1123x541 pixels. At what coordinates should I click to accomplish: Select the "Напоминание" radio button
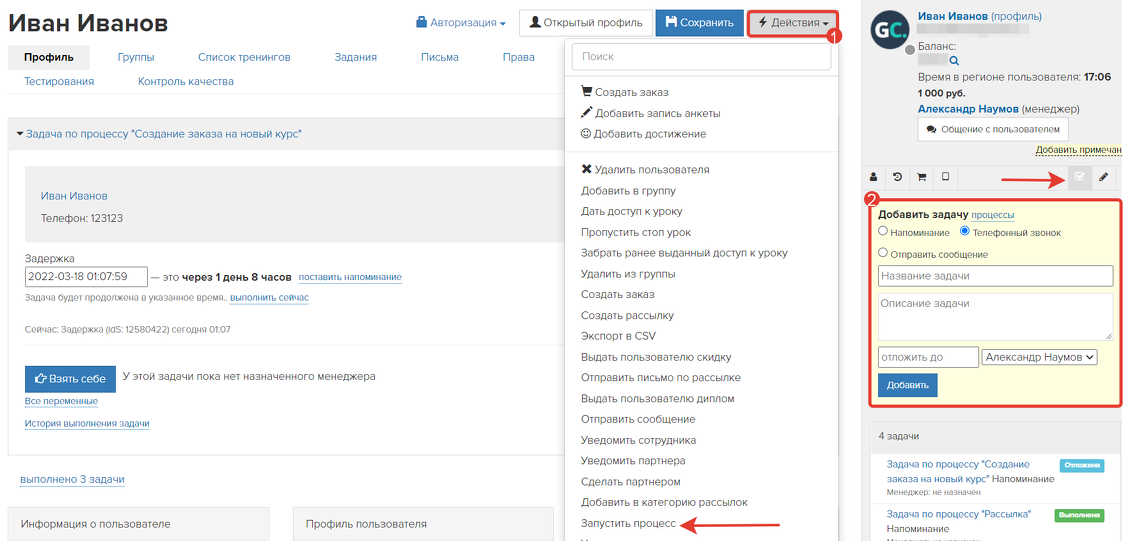point(883,231)
